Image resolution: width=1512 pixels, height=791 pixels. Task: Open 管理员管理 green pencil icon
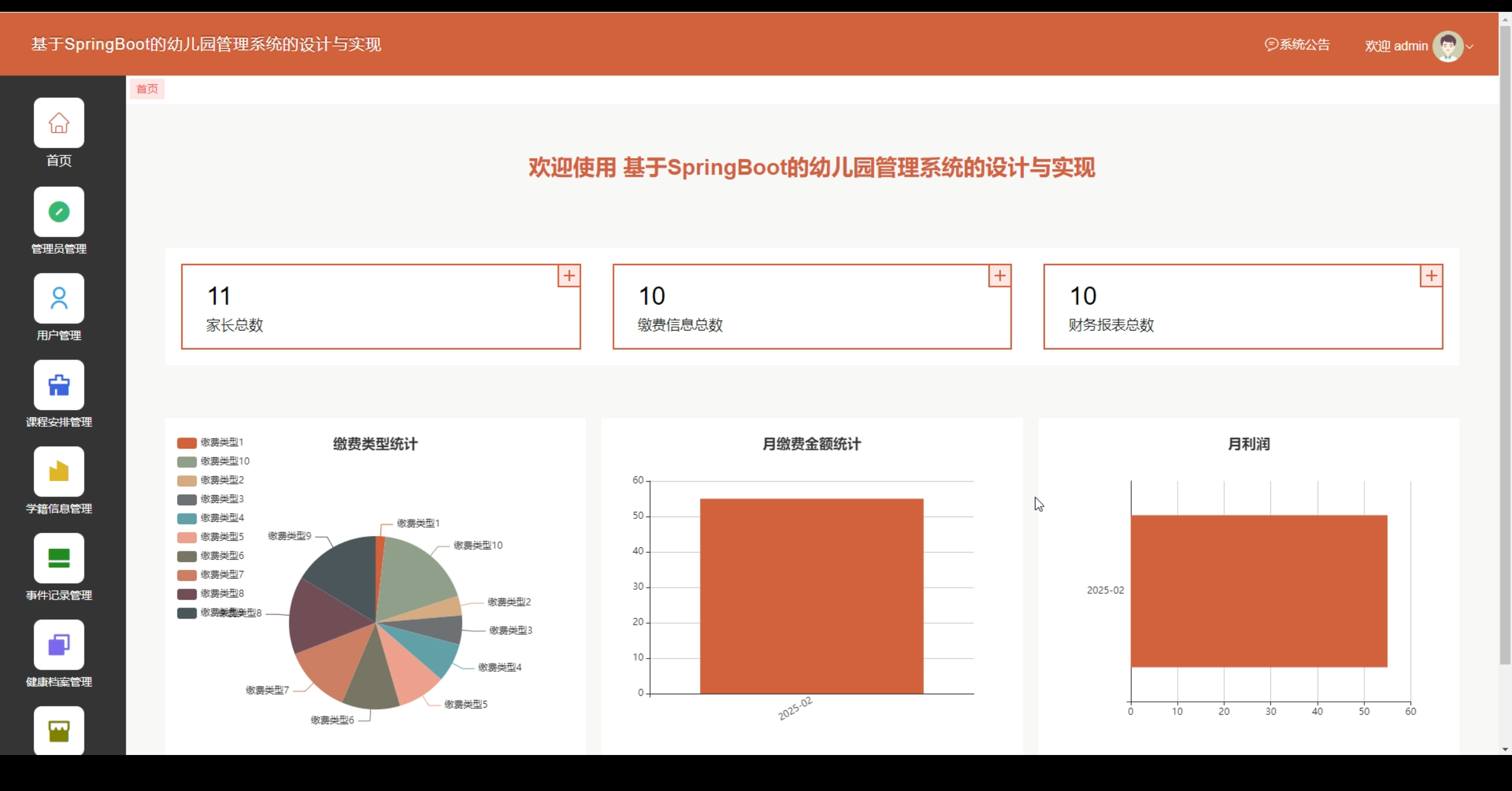point(59,212)
